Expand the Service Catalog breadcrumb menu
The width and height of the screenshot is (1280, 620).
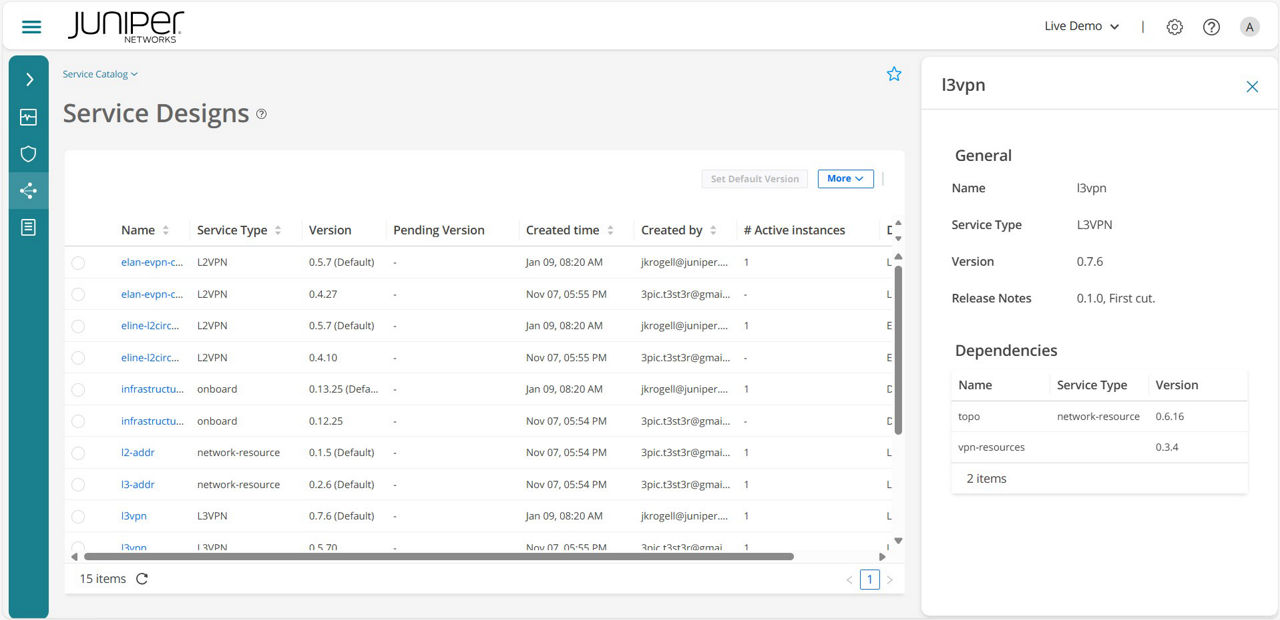[100, 73]
